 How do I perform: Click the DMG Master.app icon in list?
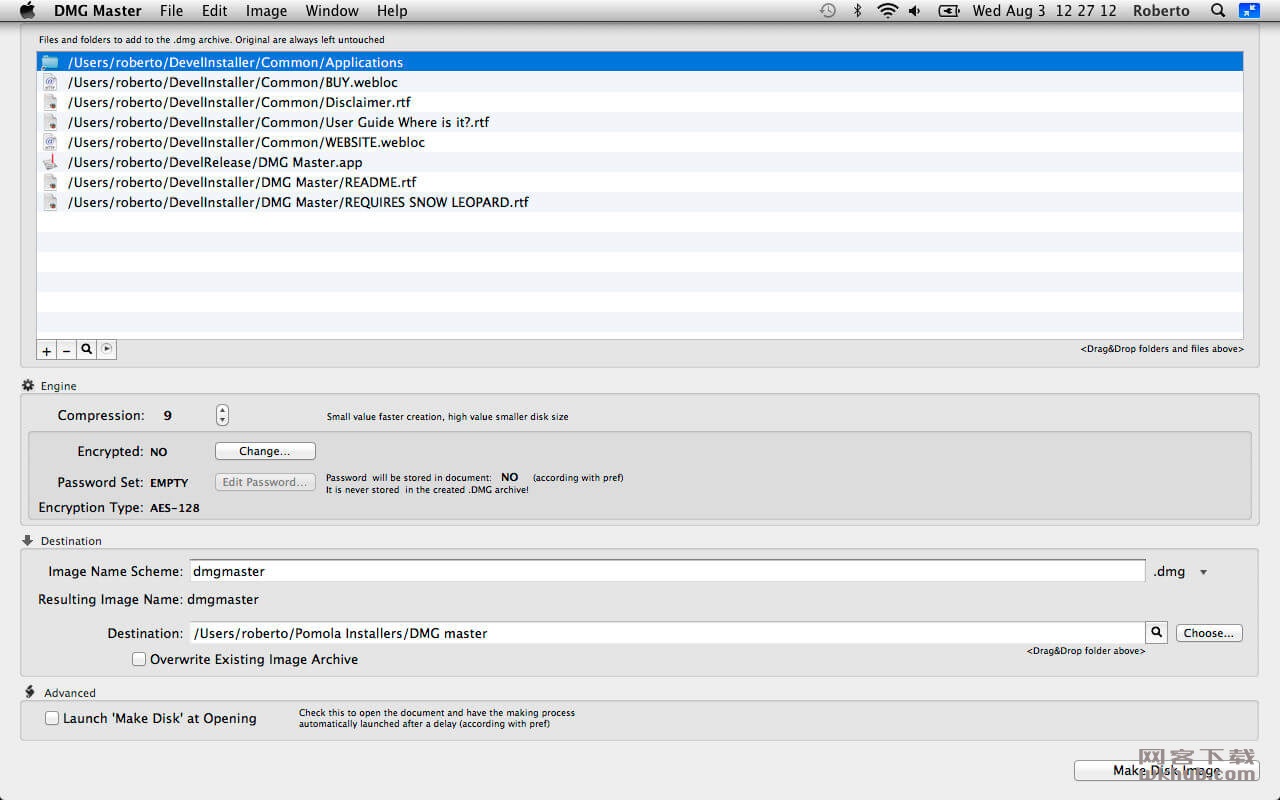(50, 162)
